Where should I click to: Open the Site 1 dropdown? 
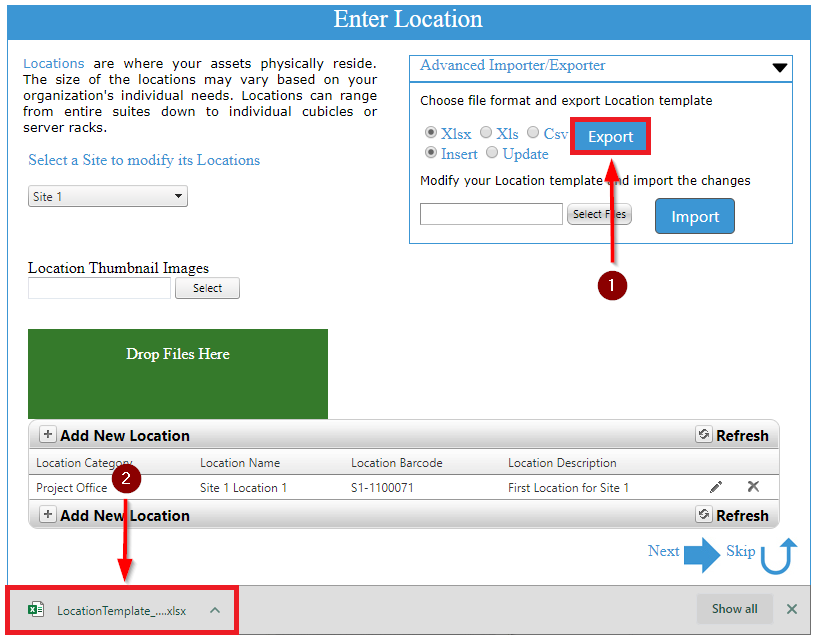coord(108,196)
